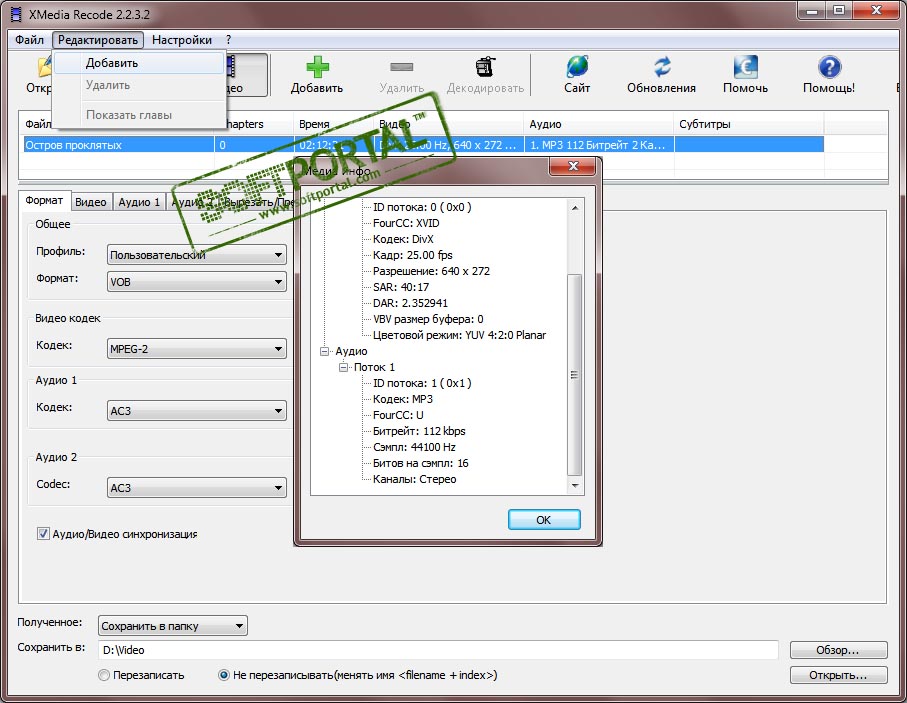
Task: Click the media info vertical scrollbar thumb
Action: 575,375
